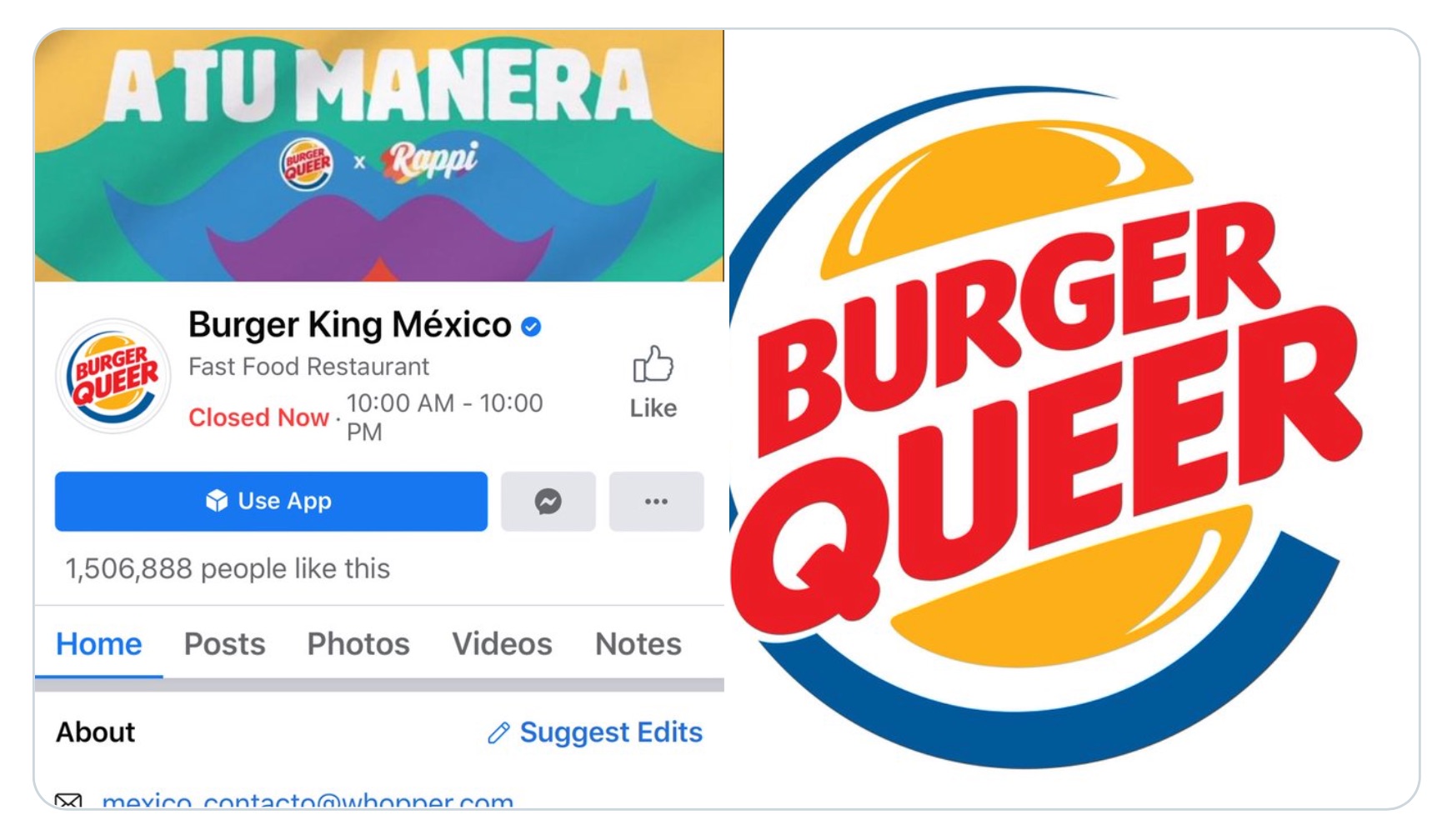The width and height of the screenshot is (1452, 840).
Task: Click the pencil icon beside Suggest Edits
Action: 498,733
